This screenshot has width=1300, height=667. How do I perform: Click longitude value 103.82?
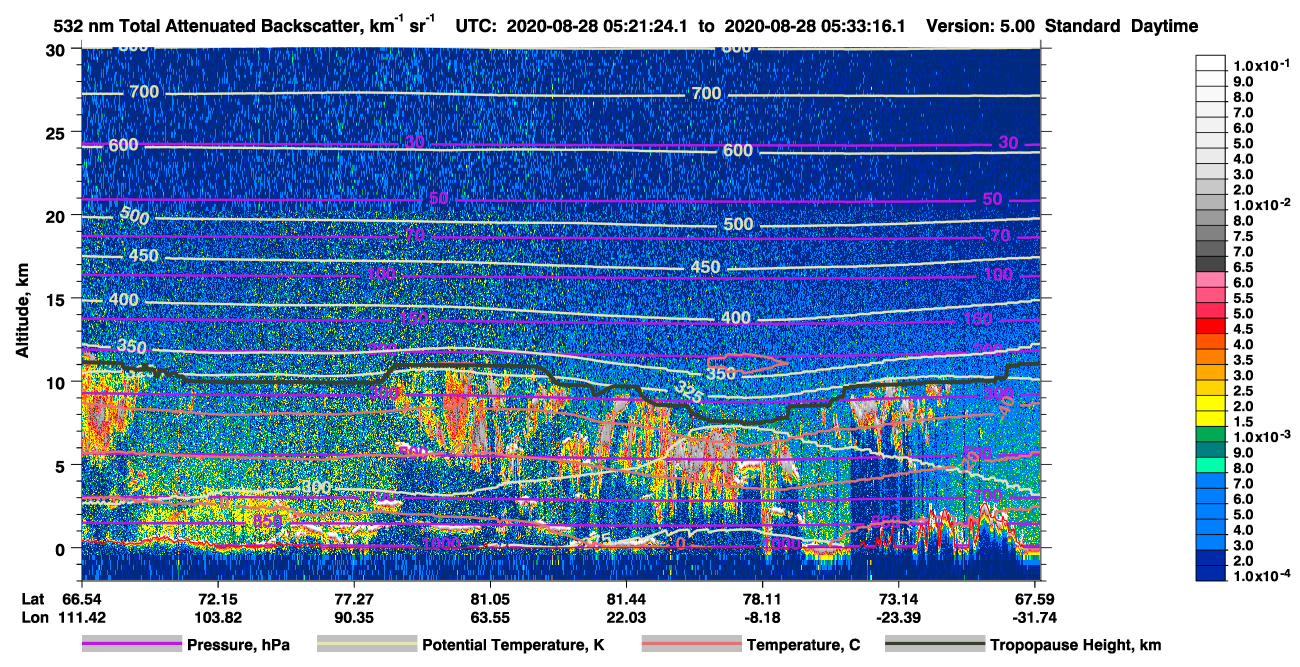(217, 616)
